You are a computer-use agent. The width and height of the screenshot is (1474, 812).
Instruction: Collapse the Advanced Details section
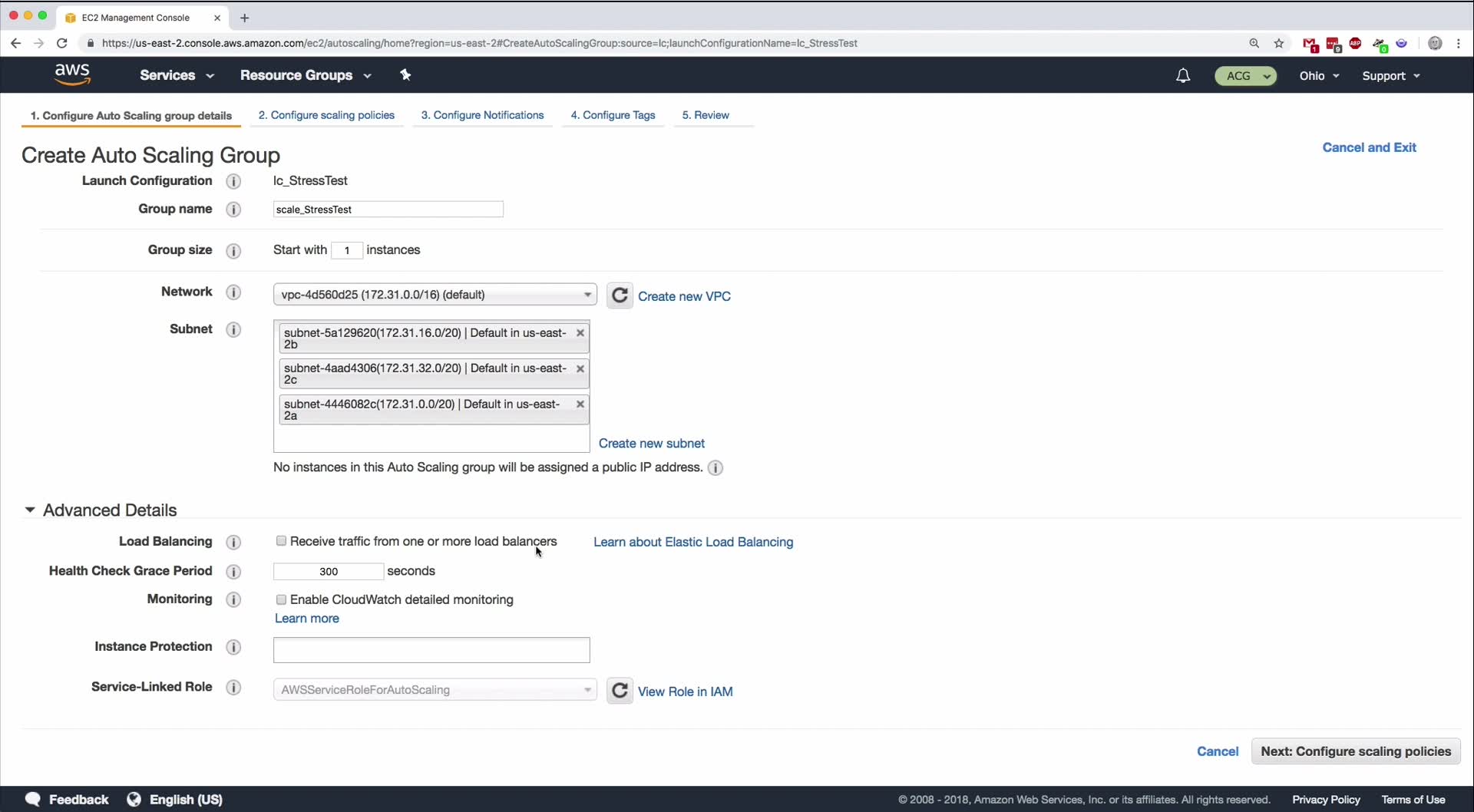[x=30, y=510]
